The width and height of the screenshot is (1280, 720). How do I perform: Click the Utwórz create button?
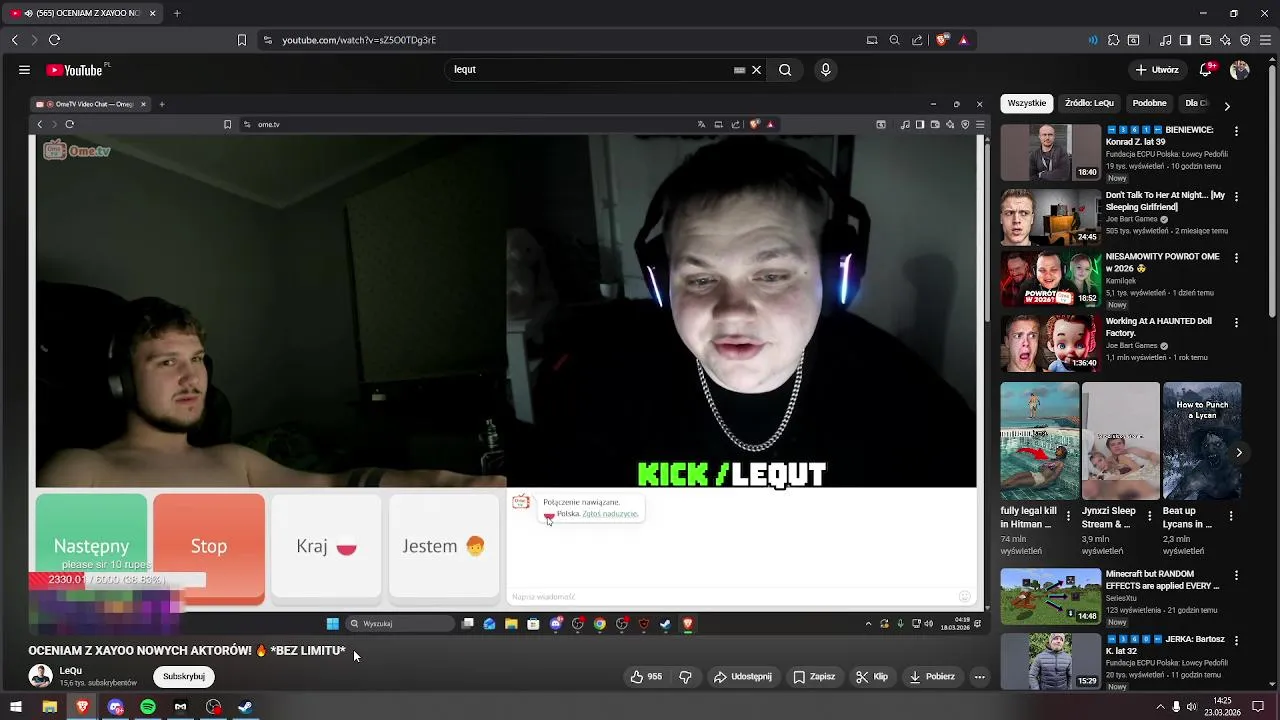pyautogui.click(x=1157, y=70)
